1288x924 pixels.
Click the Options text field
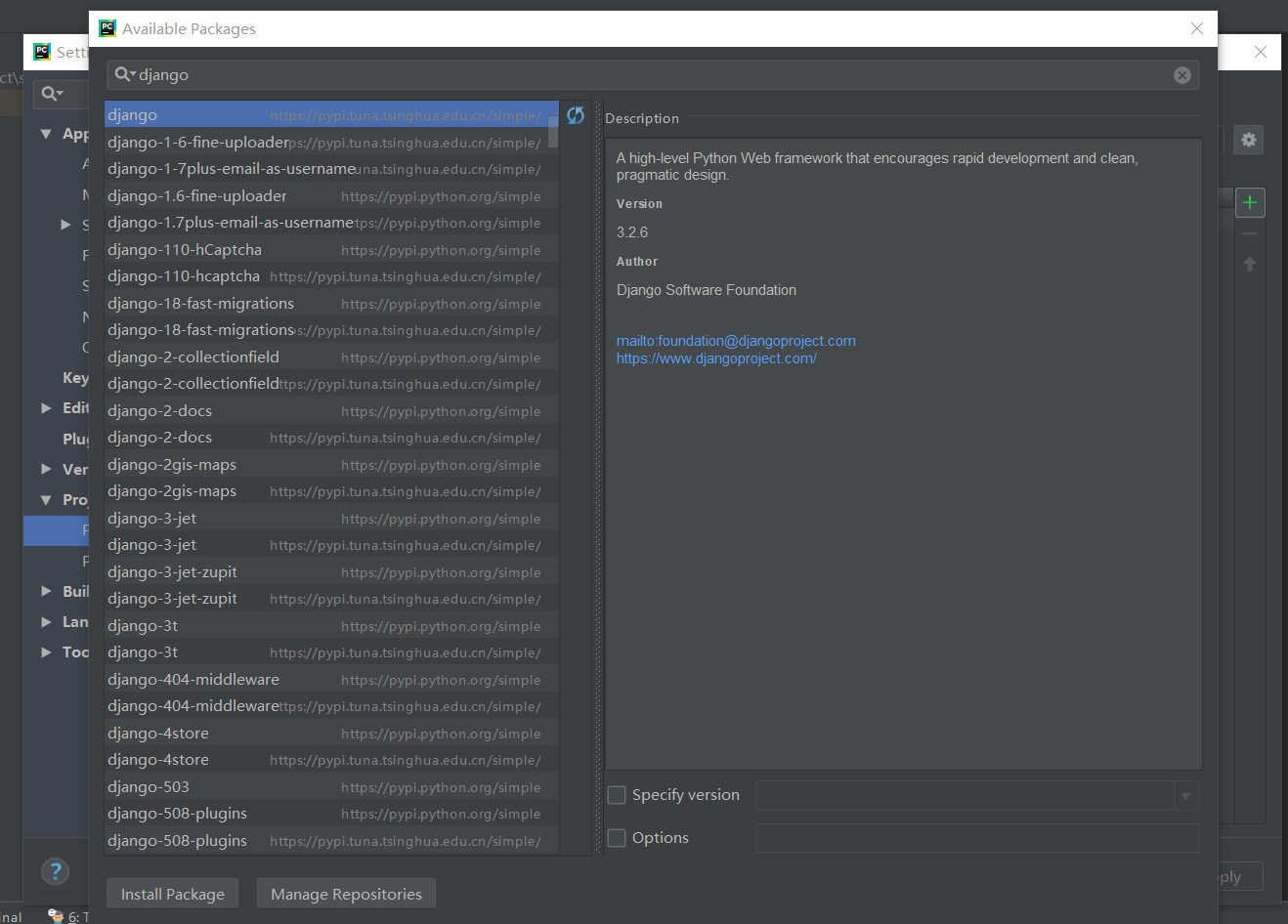tap(977, 838)
